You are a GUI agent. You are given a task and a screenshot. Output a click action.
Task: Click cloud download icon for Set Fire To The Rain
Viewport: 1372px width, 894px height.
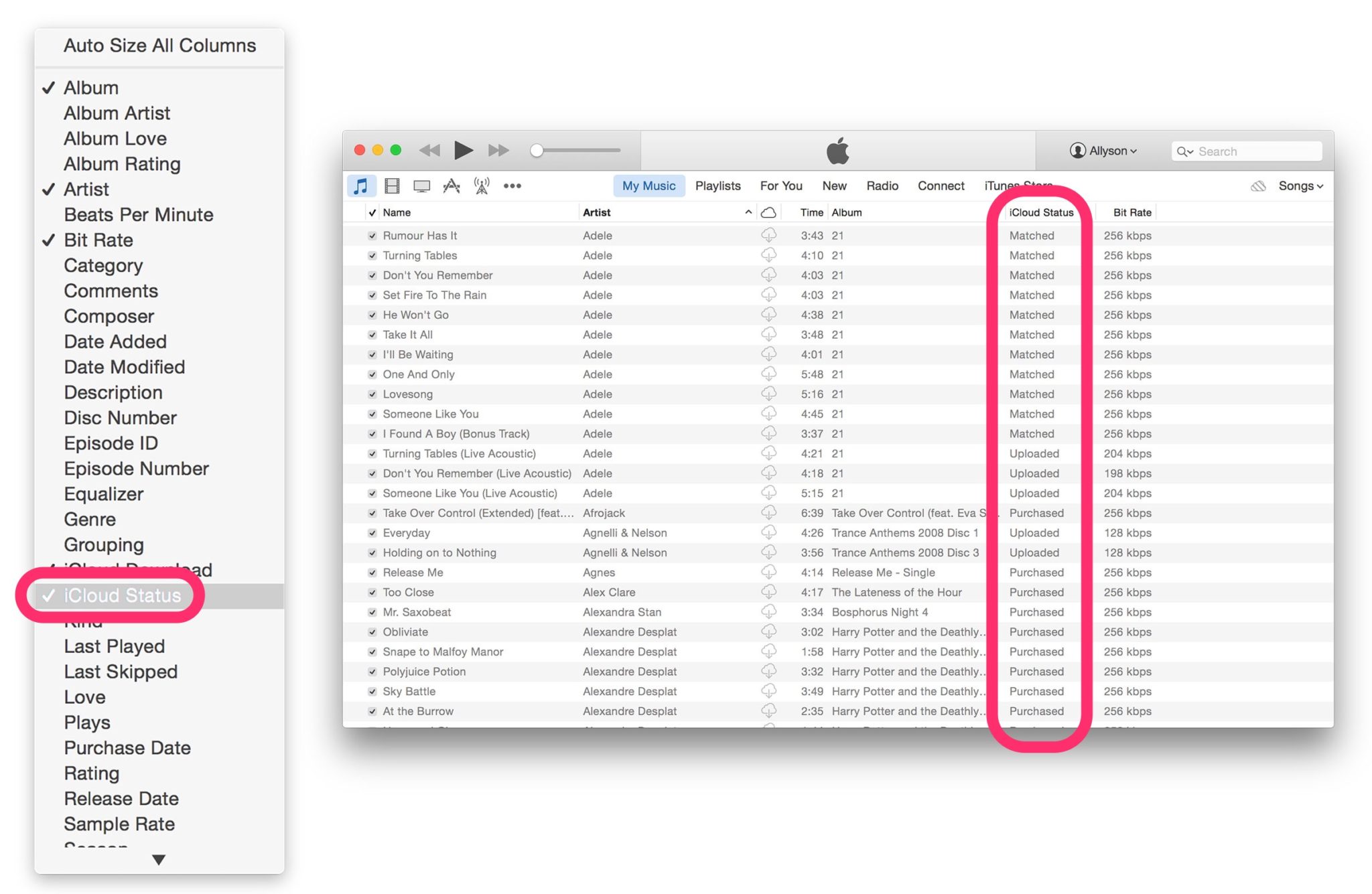click(x=768, y=295)
